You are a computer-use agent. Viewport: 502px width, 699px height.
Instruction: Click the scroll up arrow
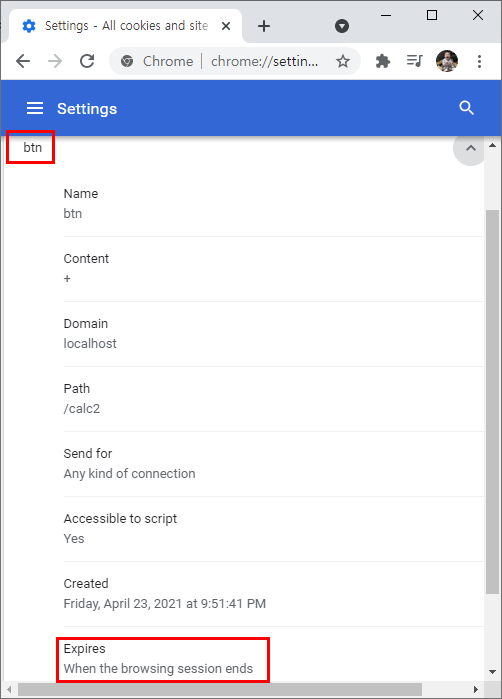pyautogui.click(x=493, y=146)
